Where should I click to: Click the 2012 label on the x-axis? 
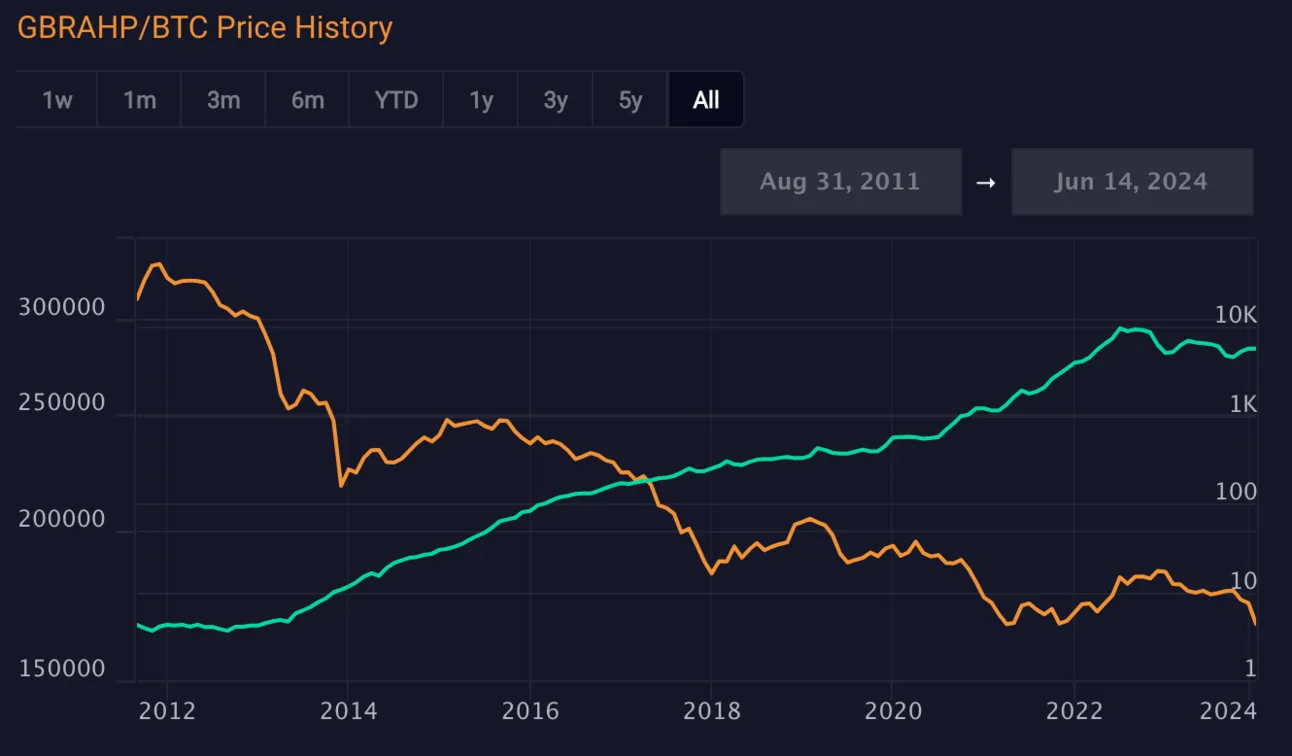pos(165,711)
